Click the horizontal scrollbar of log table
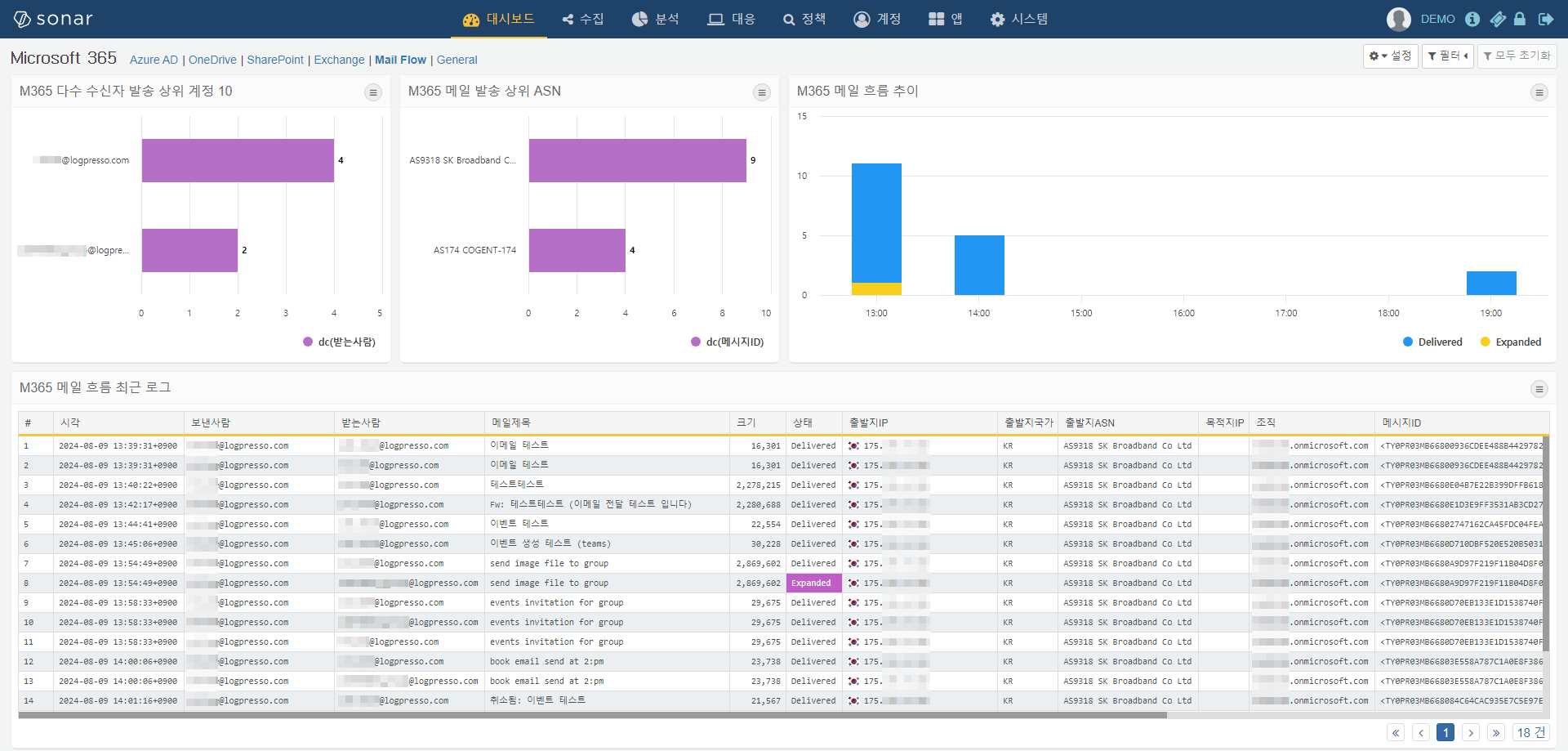This screenshot has width=1568, height=751. coord(592,715)
